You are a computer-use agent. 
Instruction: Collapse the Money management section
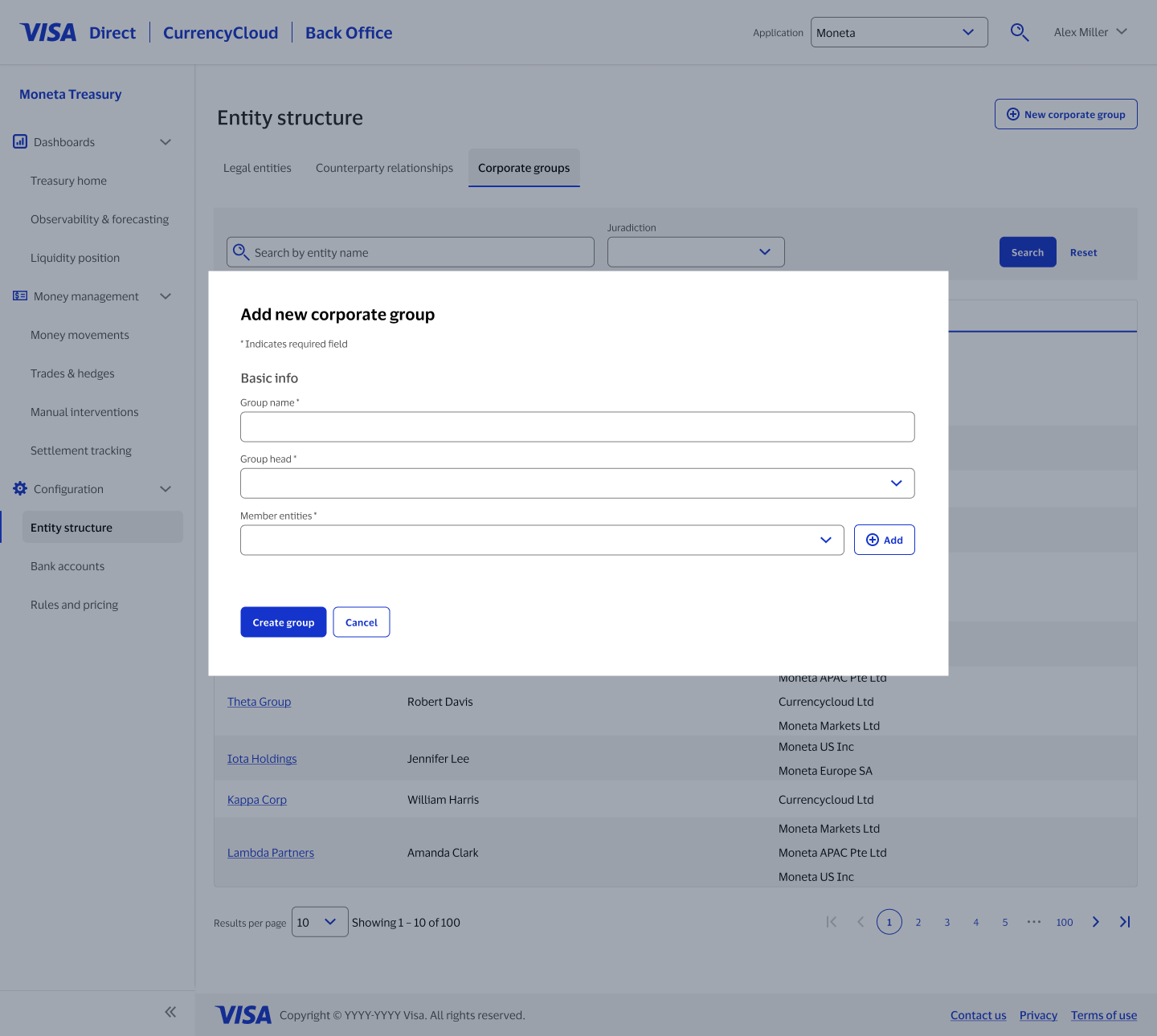point(166,296)
